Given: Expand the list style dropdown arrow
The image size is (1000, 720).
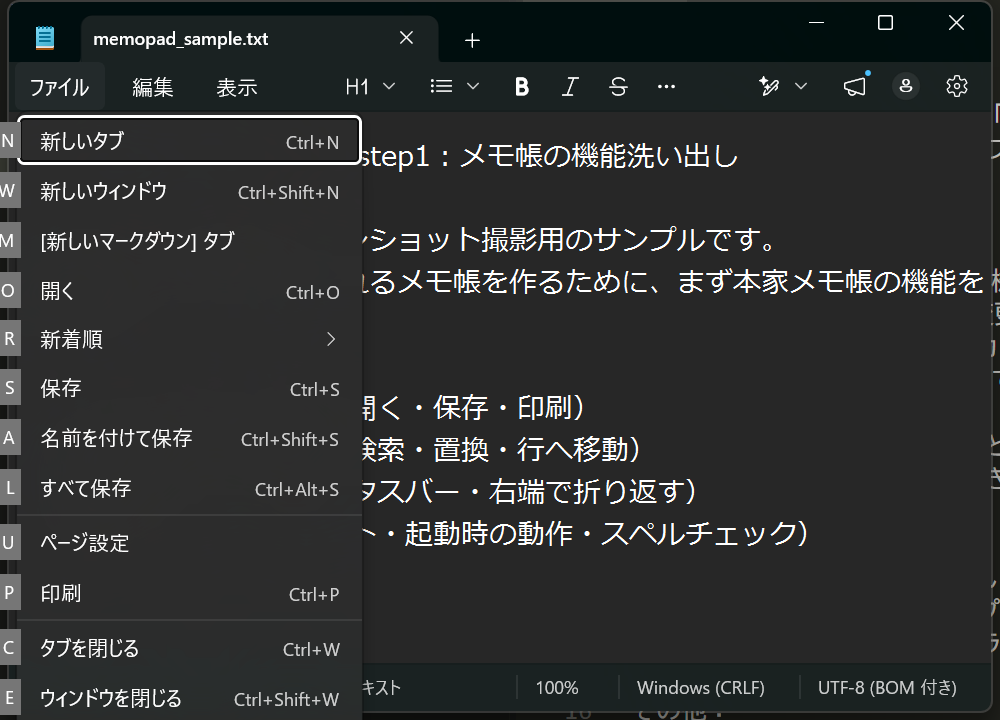Looking at the screenshot, I should 473,86.
